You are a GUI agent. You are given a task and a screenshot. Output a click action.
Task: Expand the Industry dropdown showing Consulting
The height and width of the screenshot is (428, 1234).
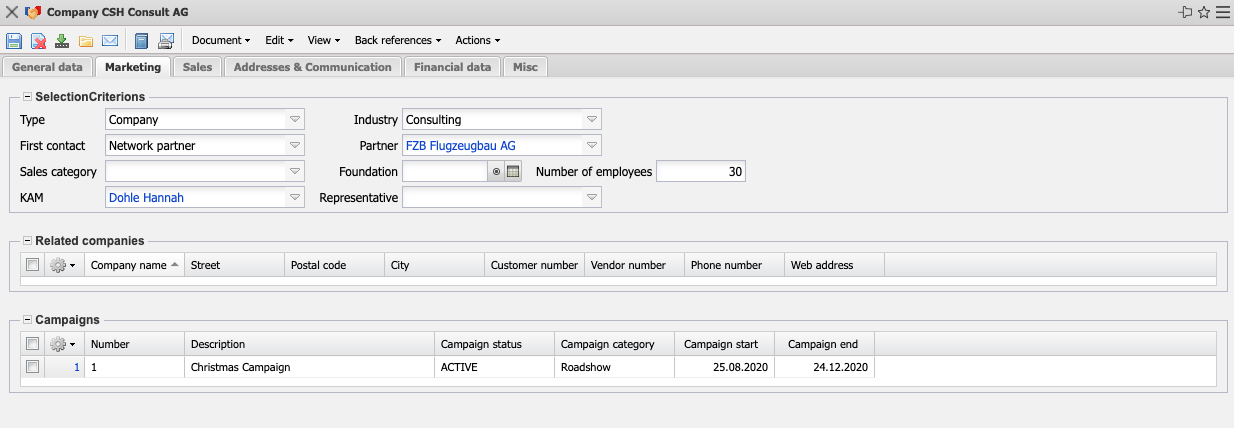pos(592,120)
